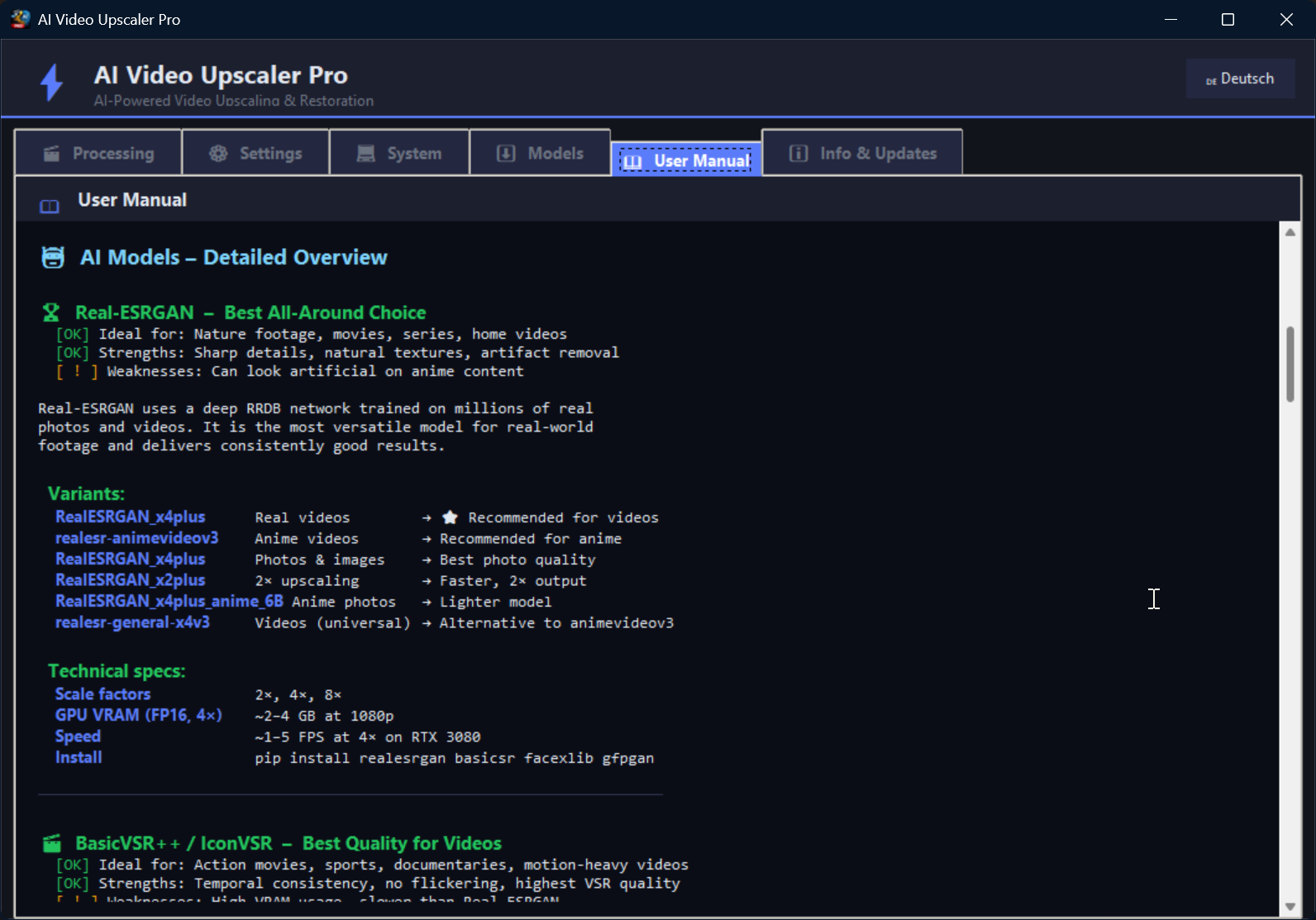
Task: Click the ~2-4 GB at 1080p value
Action: point(324,716)
